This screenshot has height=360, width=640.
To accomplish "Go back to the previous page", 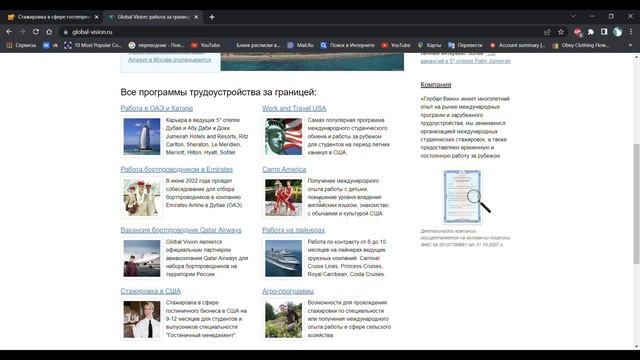I will 9,32.
